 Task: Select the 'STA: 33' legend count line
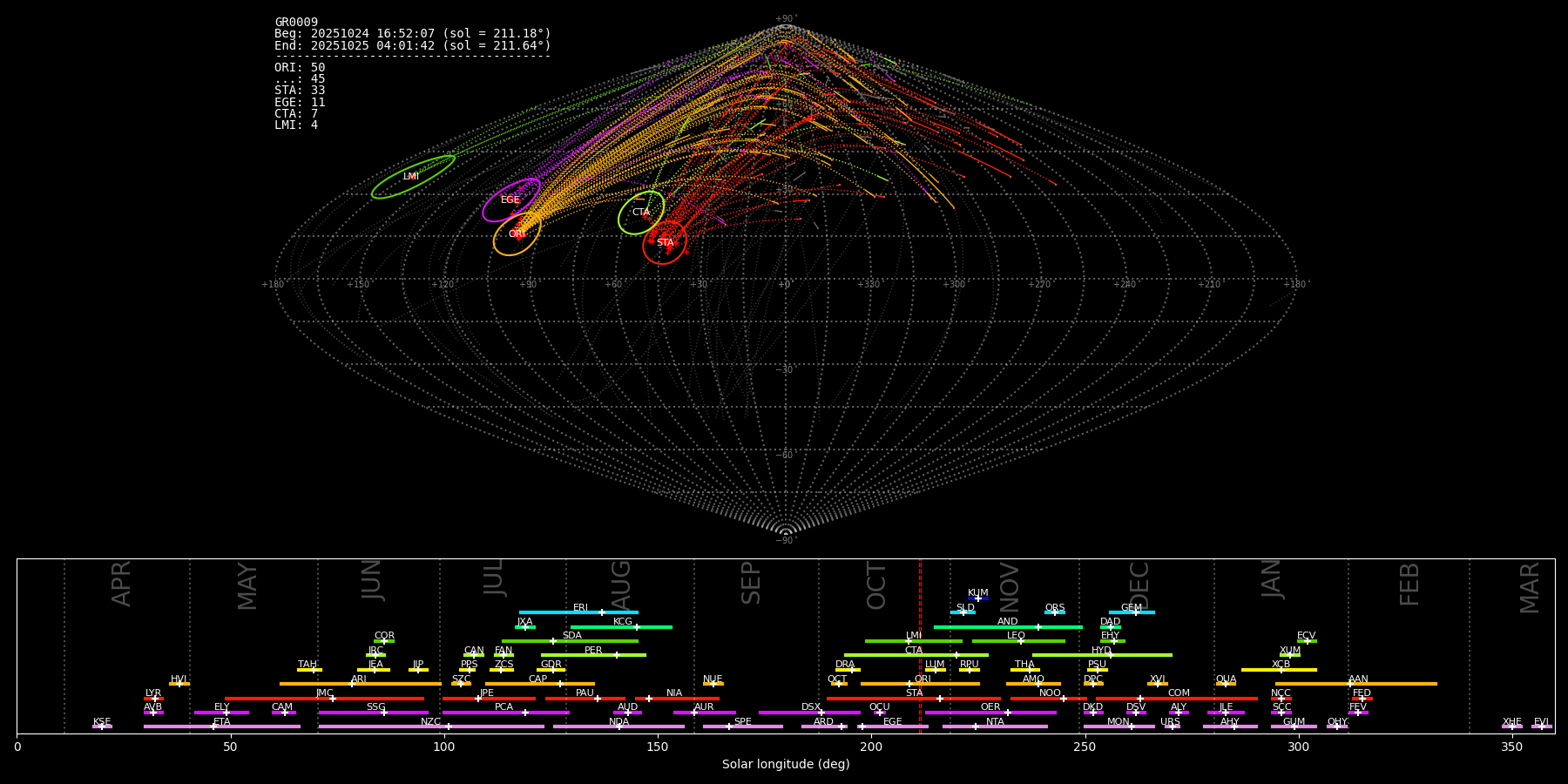(x=300, y=91)
